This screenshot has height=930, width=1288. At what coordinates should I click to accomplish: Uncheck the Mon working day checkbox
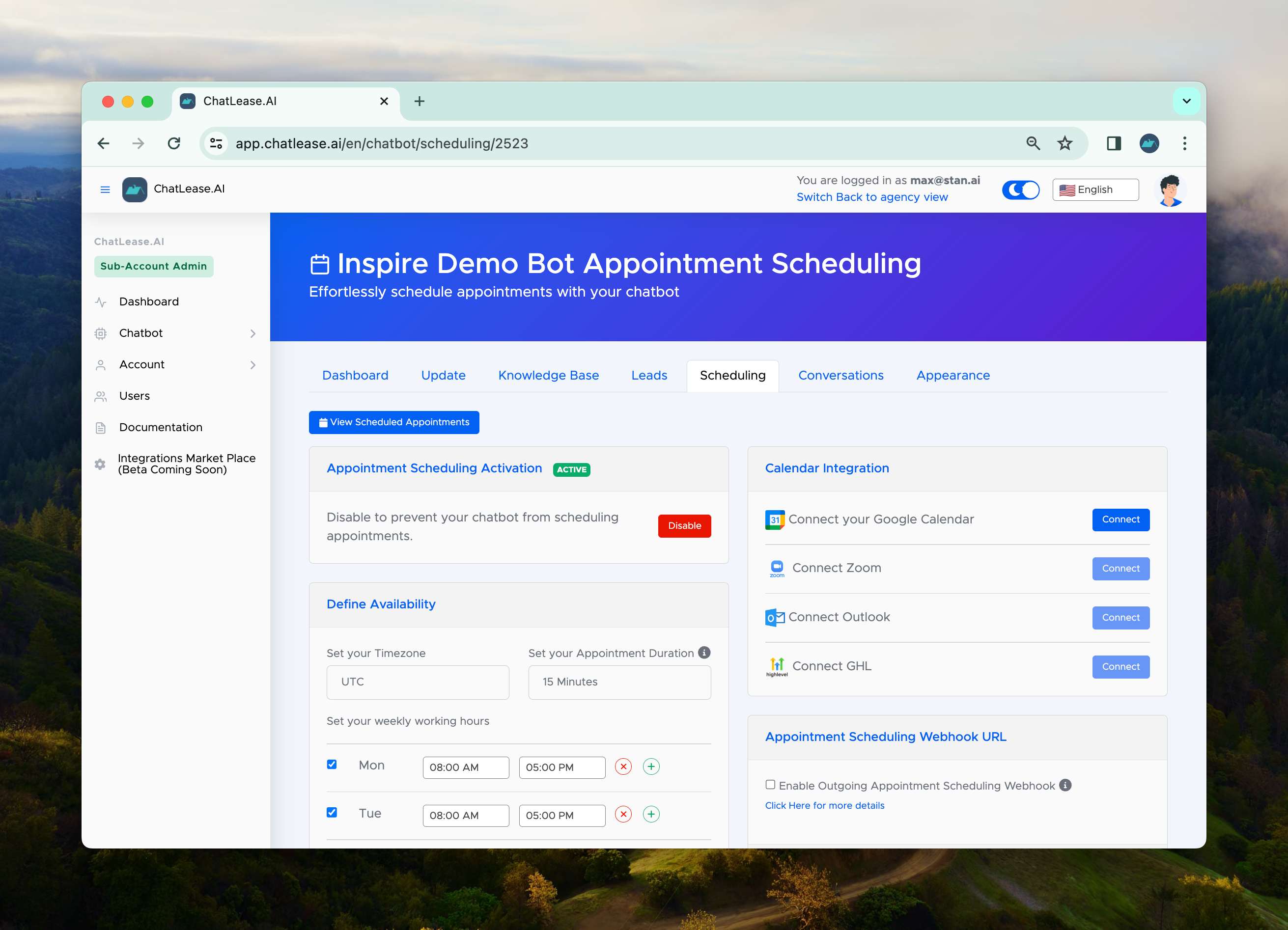332,764
